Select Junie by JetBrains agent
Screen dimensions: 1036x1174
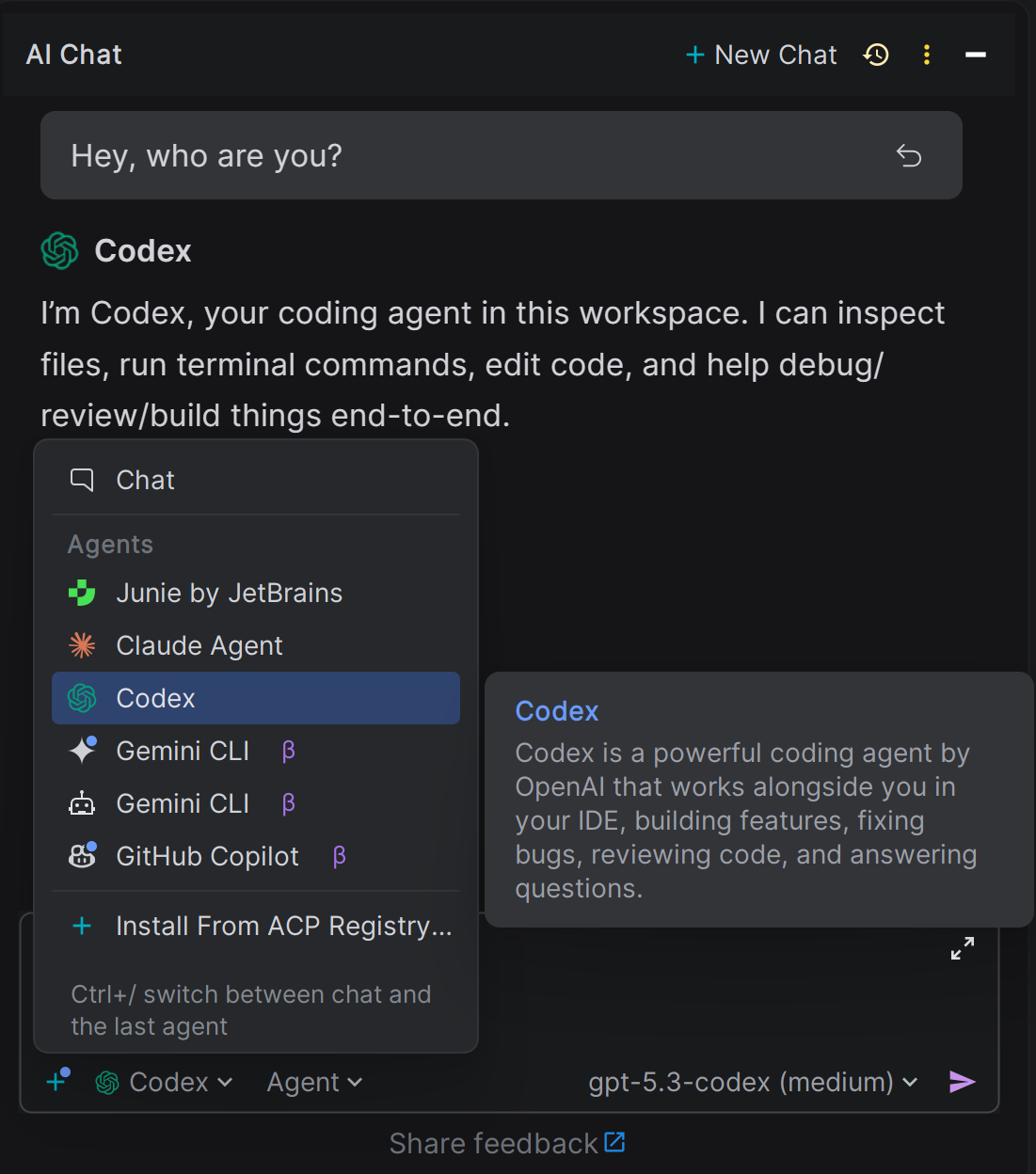pyautogui.click(x=256, y=594)
